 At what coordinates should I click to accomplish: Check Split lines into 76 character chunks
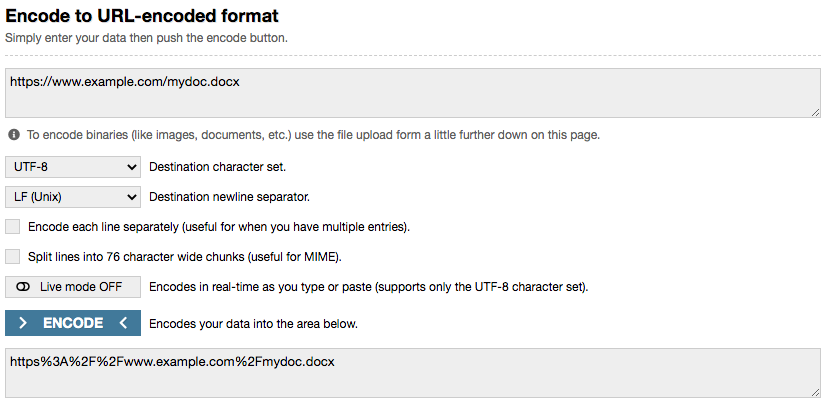point(12,257)
